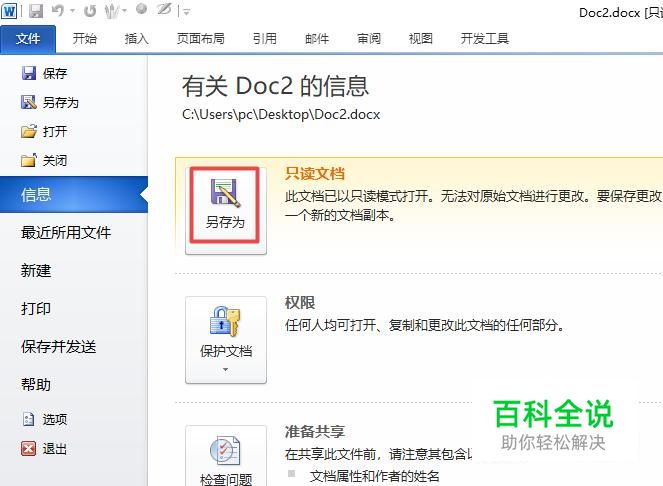Screen dimensions: 663x486
Task: Click the 关闭 folder icon in sidebar
Action: coord(29,160)
